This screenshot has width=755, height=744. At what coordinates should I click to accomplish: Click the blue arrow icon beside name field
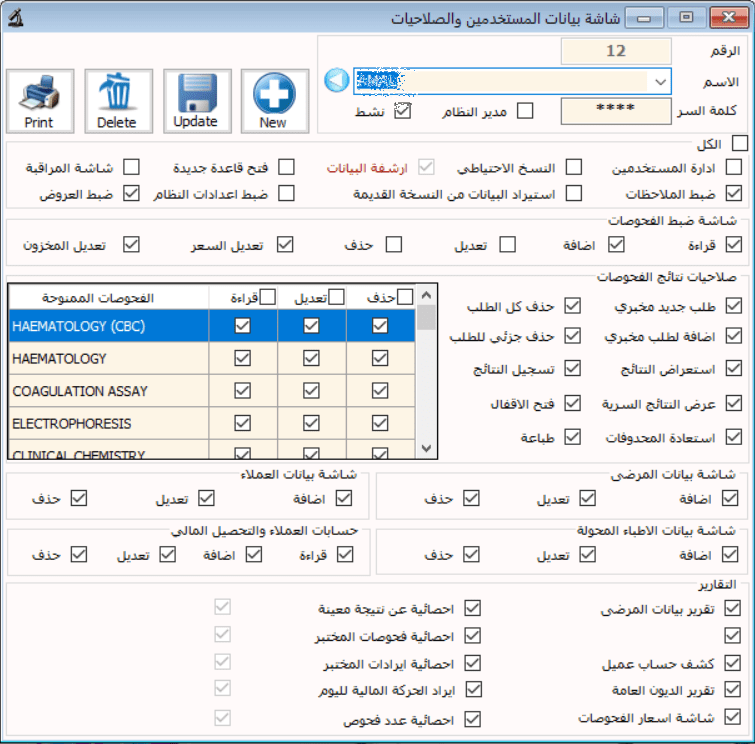coord(337,80)
